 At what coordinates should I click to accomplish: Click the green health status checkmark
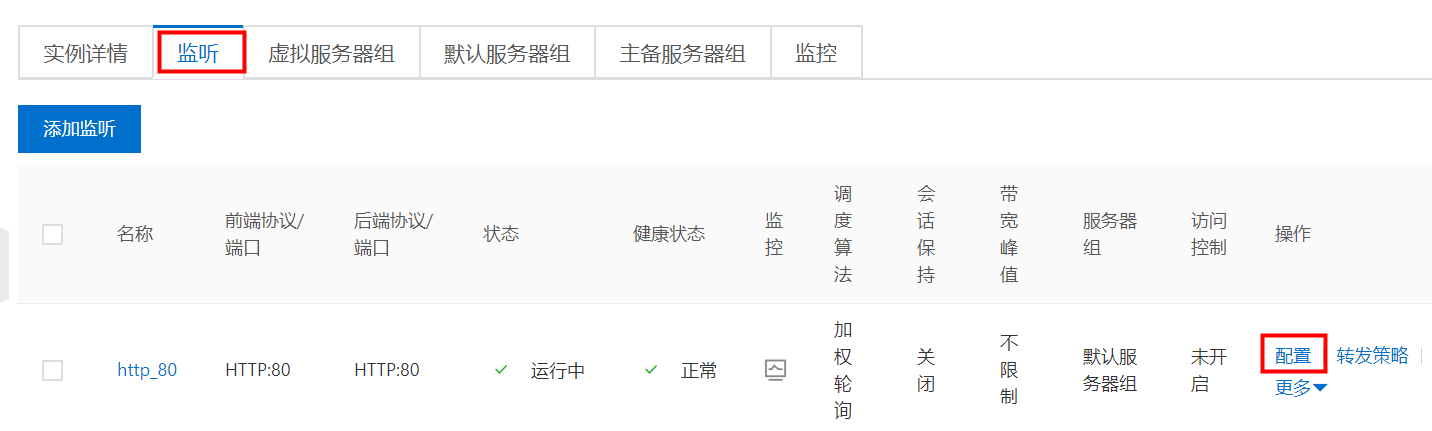tap(651, 370)
